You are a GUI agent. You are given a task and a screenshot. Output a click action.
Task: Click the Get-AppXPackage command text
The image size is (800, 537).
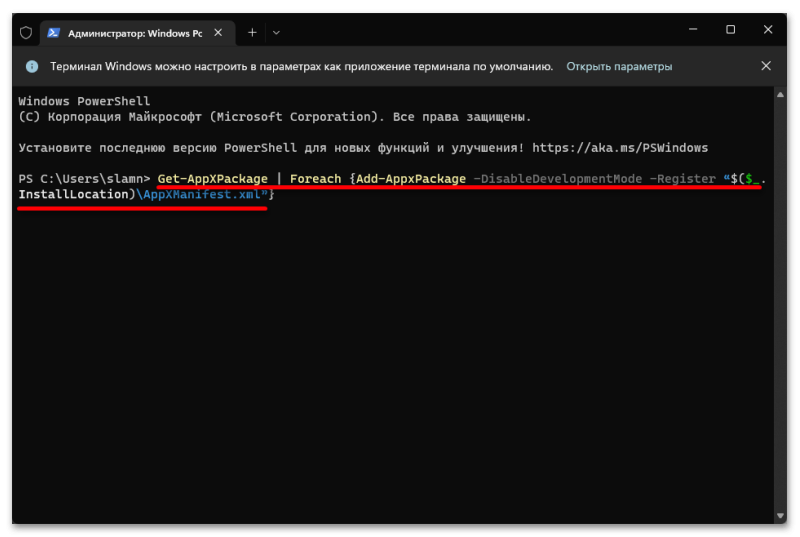(x=212, y=179)
